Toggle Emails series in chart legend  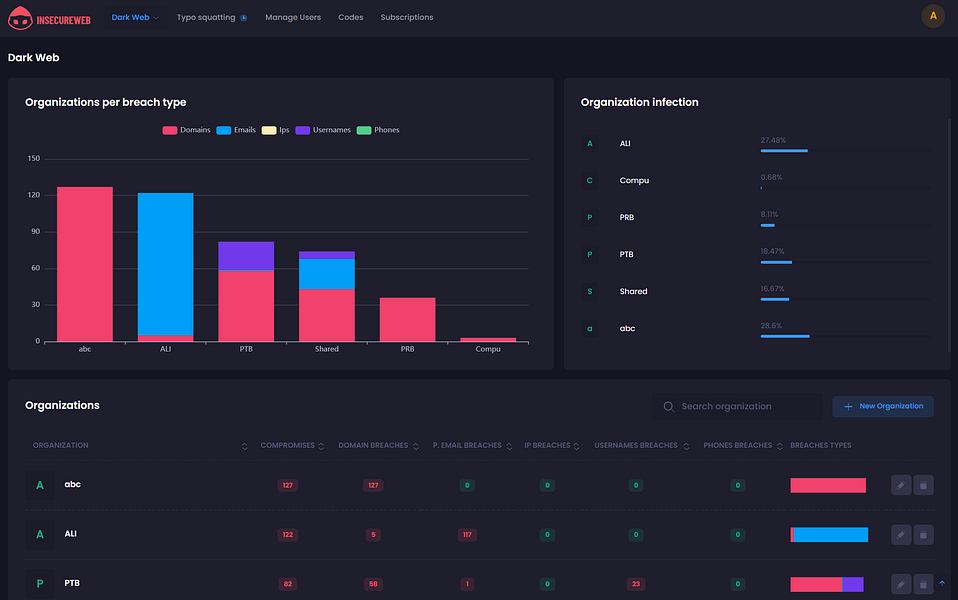pos(236,130)
